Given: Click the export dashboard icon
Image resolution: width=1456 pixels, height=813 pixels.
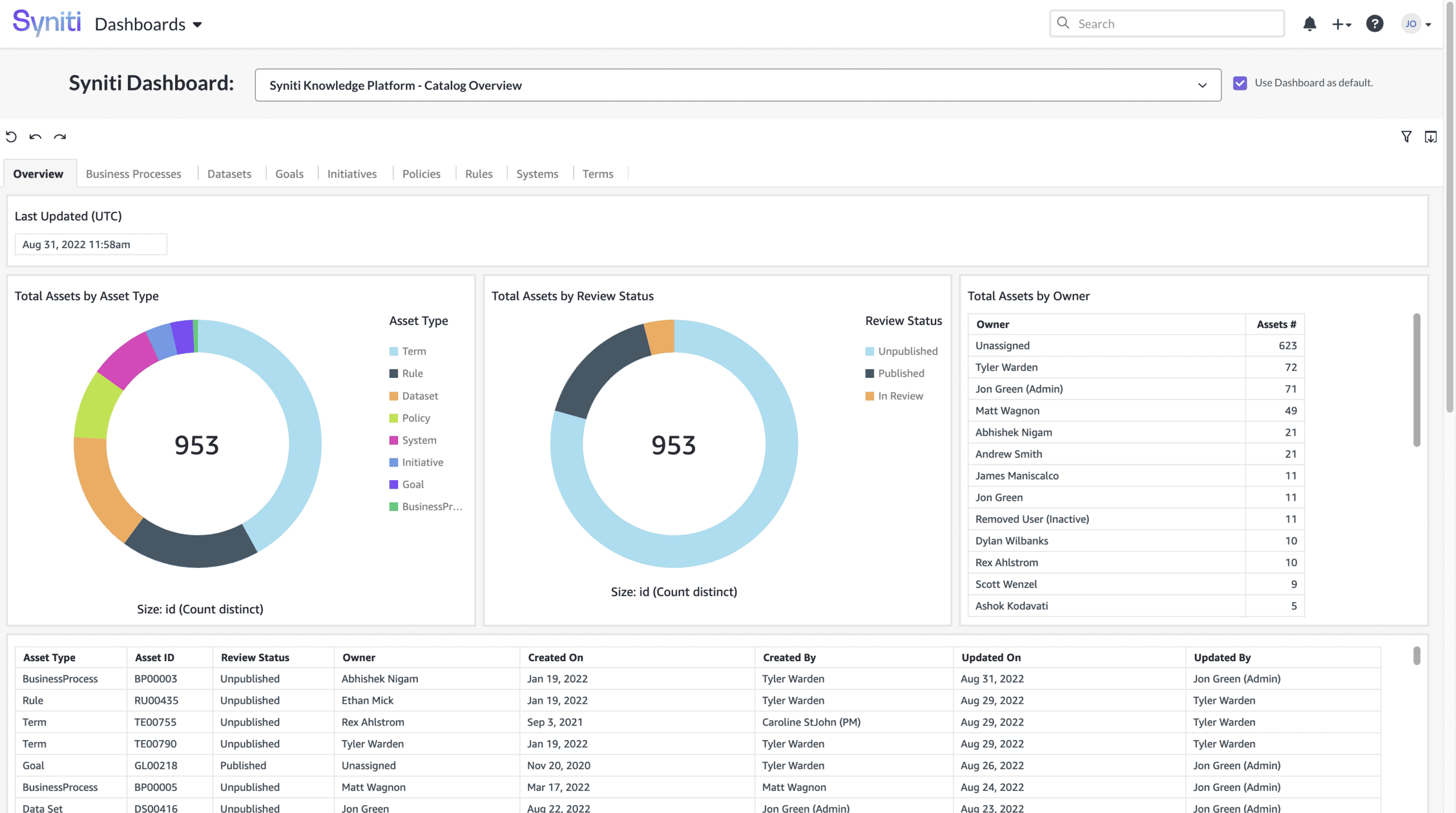Looking at the screenshot, I should [x=1430, y=137].
